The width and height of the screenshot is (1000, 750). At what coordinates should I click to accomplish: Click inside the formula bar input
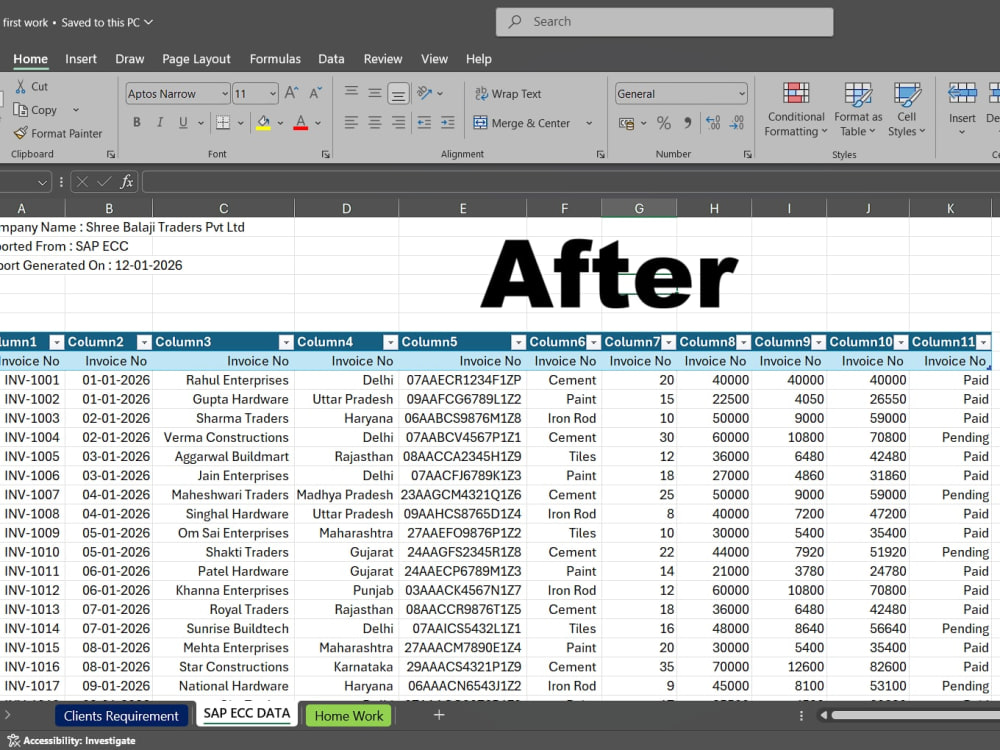[x=571, y=182]
